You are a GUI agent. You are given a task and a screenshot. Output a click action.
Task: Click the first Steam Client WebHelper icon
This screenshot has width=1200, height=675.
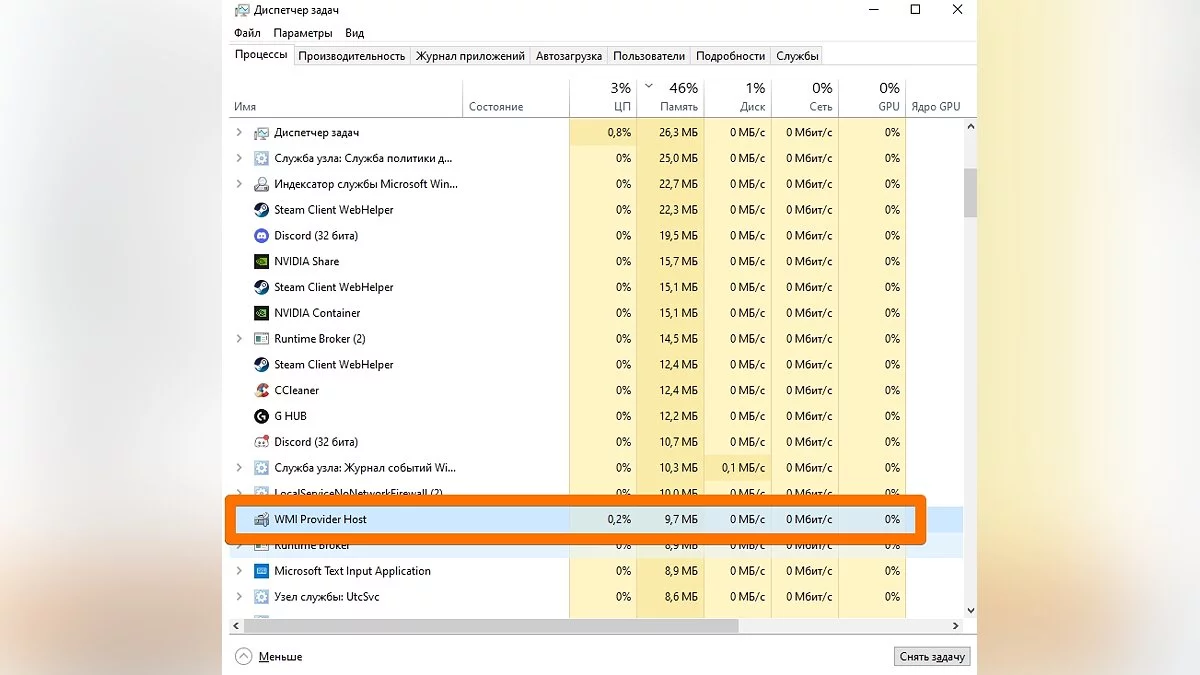point(261,210)
